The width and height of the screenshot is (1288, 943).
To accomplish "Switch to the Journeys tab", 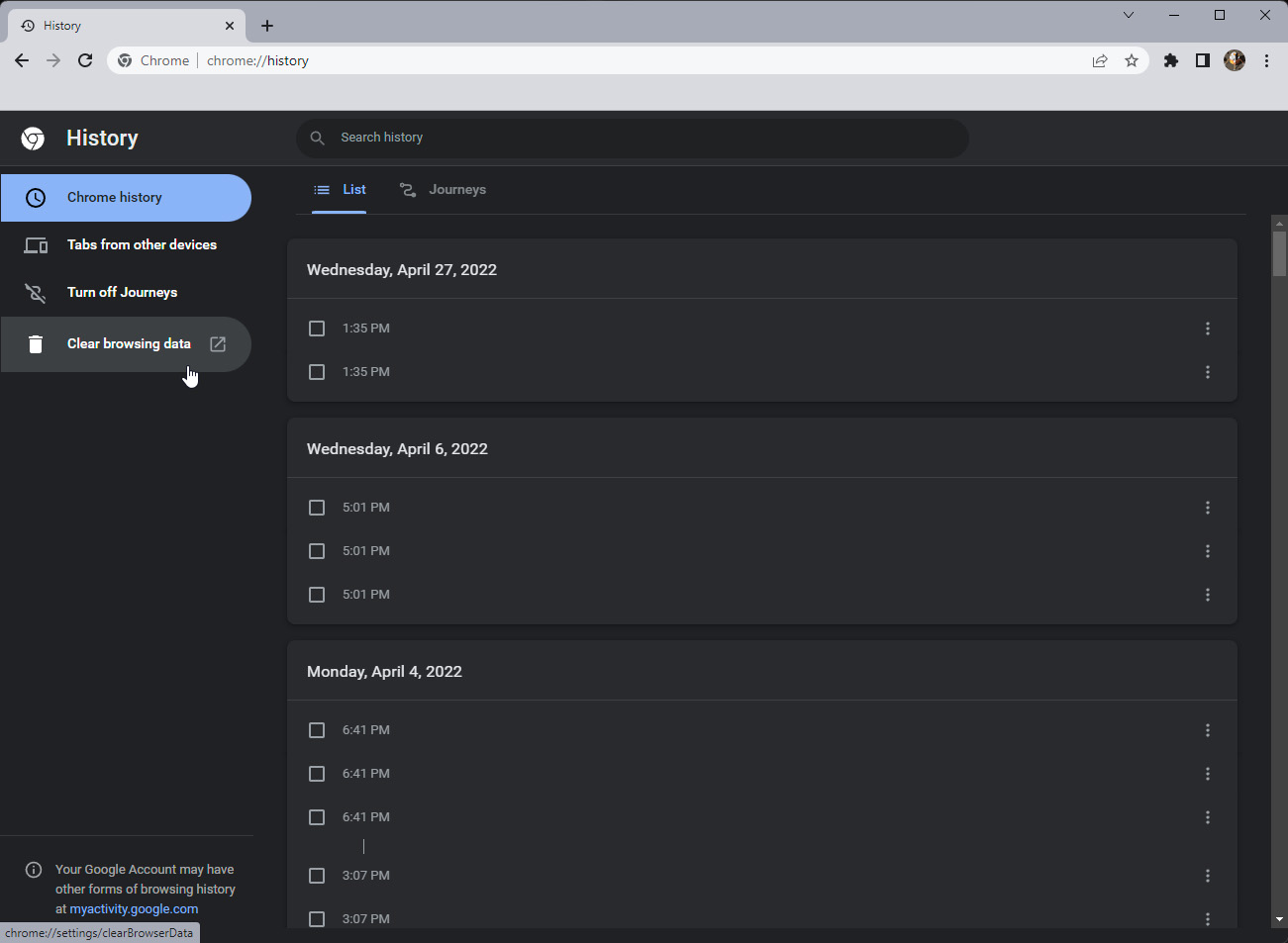I will (444, 190).
